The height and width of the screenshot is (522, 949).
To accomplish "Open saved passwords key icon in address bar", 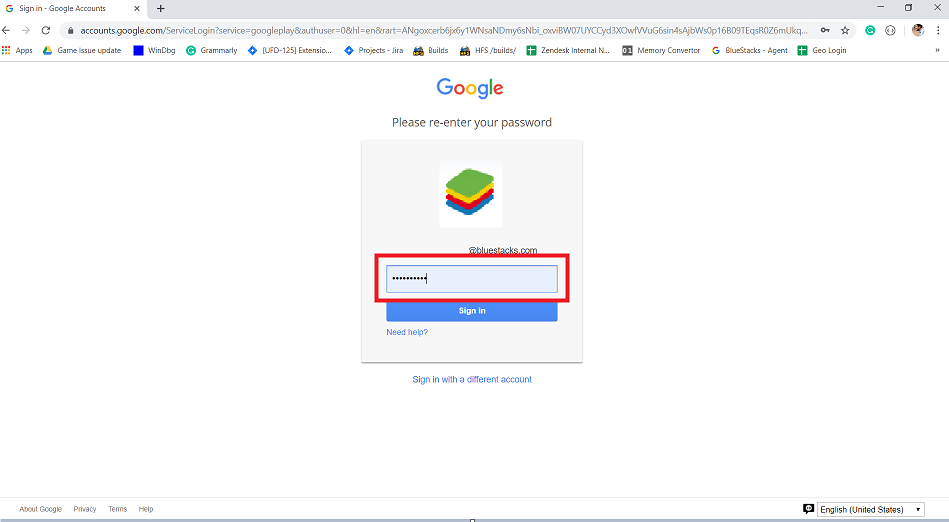I will (x=825, y=30).
